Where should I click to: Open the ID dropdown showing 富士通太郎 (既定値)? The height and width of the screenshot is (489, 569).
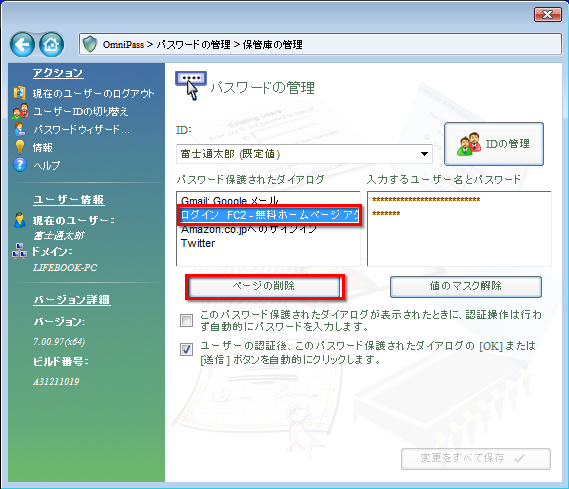tap(304, 154)
